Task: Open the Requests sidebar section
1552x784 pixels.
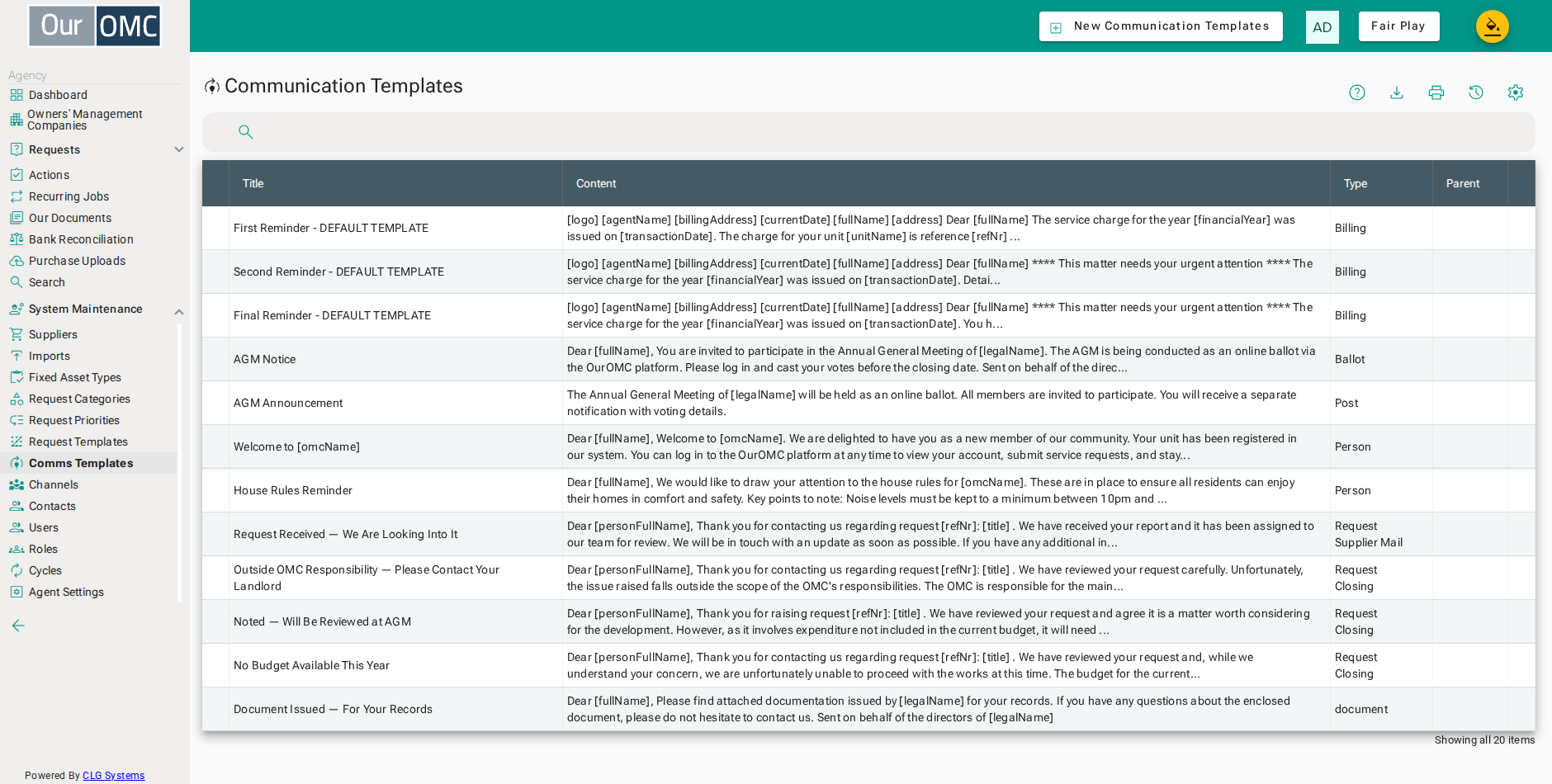Action: tap(54, 149)
